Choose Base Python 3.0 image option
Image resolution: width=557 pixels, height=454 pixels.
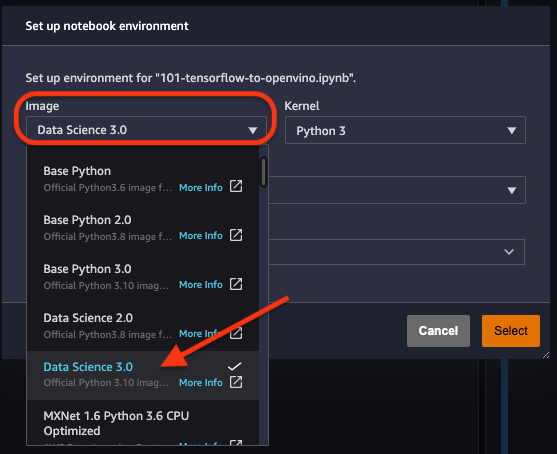142,277
